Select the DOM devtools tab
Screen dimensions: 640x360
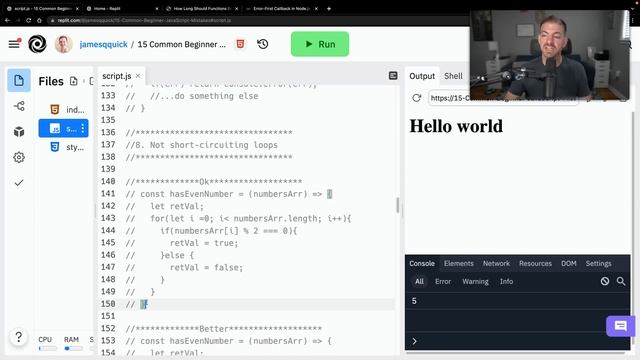pyautogui.click(x=569, y=263)
